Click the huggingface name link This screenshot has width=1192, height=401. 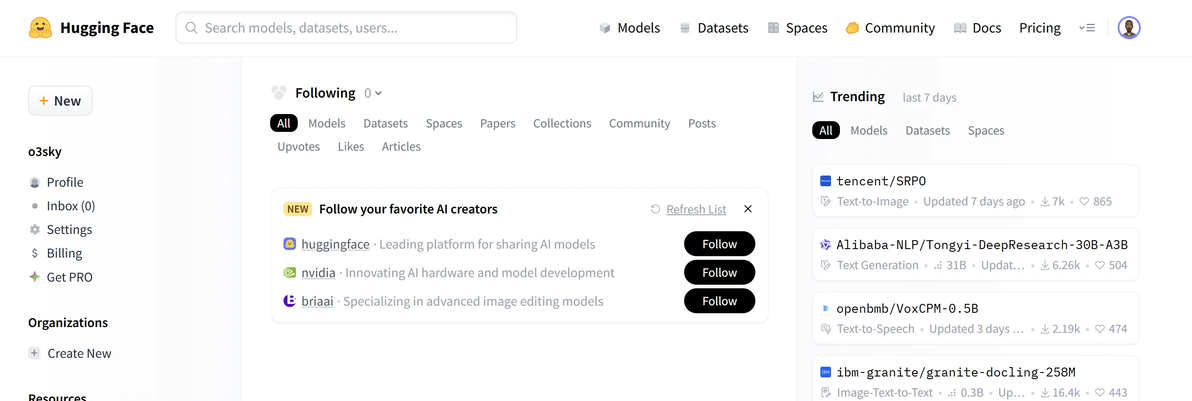point(335,244)
